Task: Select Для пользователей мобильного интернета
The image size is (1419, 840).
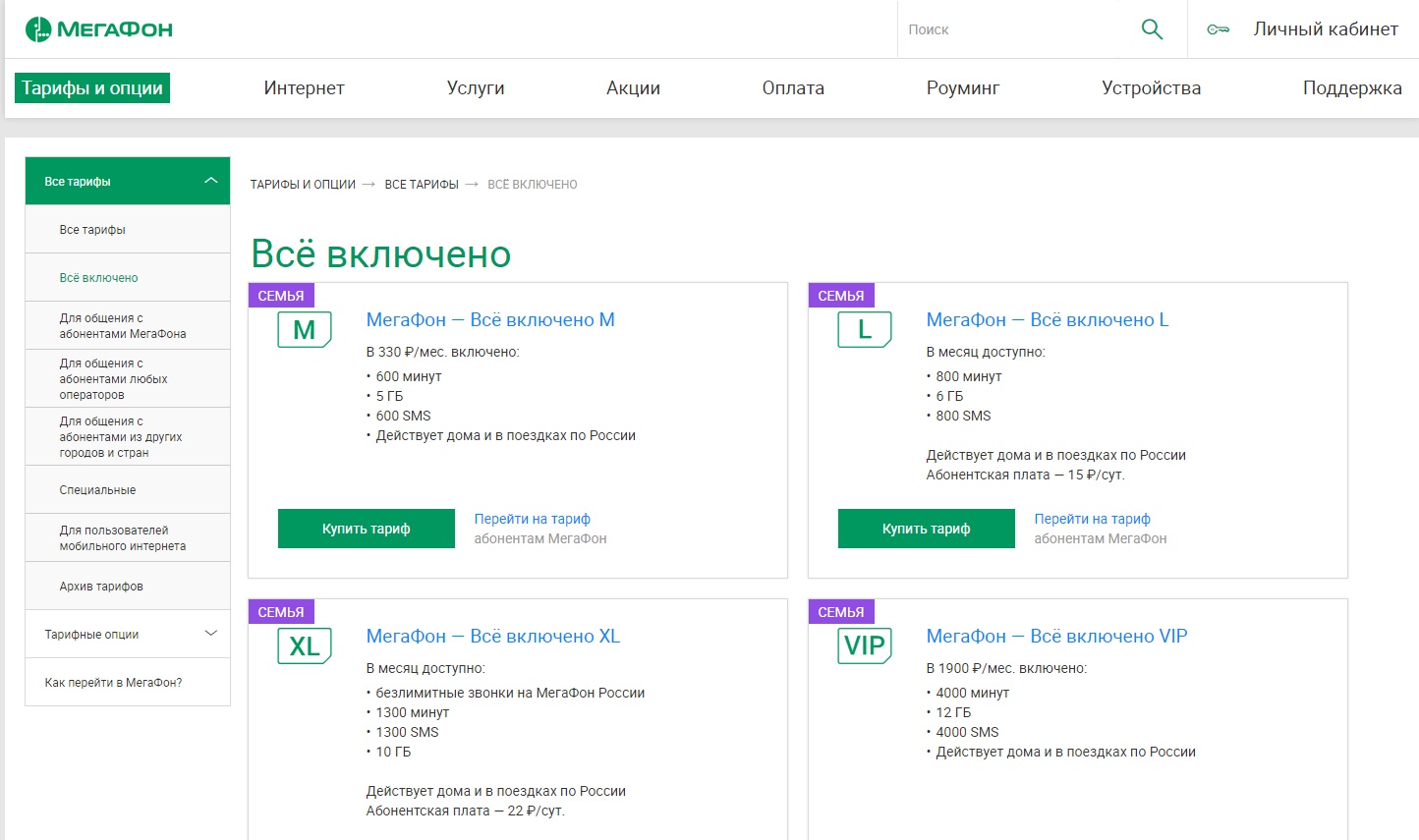Action: point(128,537)
